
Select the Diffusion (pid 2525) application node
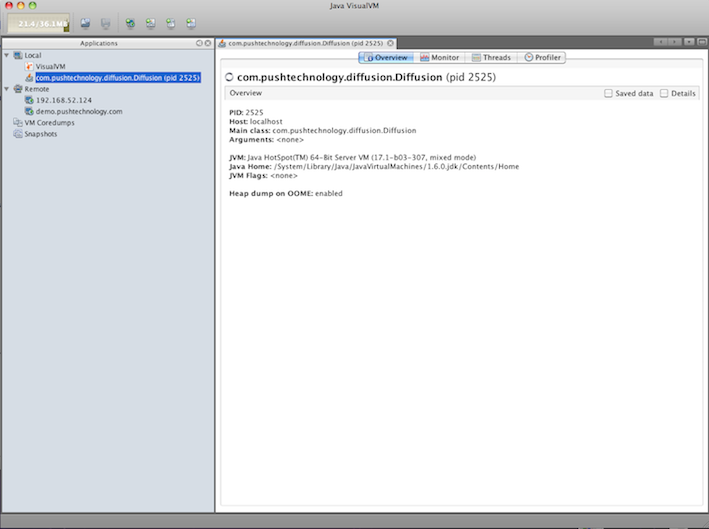117,77
